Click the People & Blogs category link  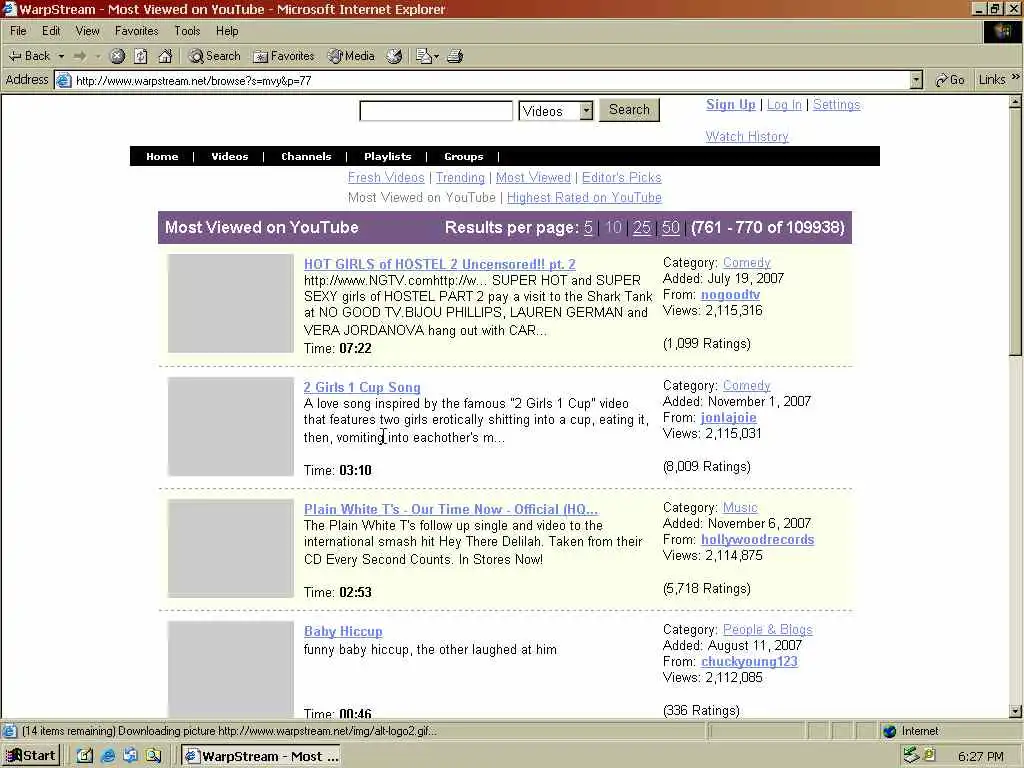pos(768,630)
